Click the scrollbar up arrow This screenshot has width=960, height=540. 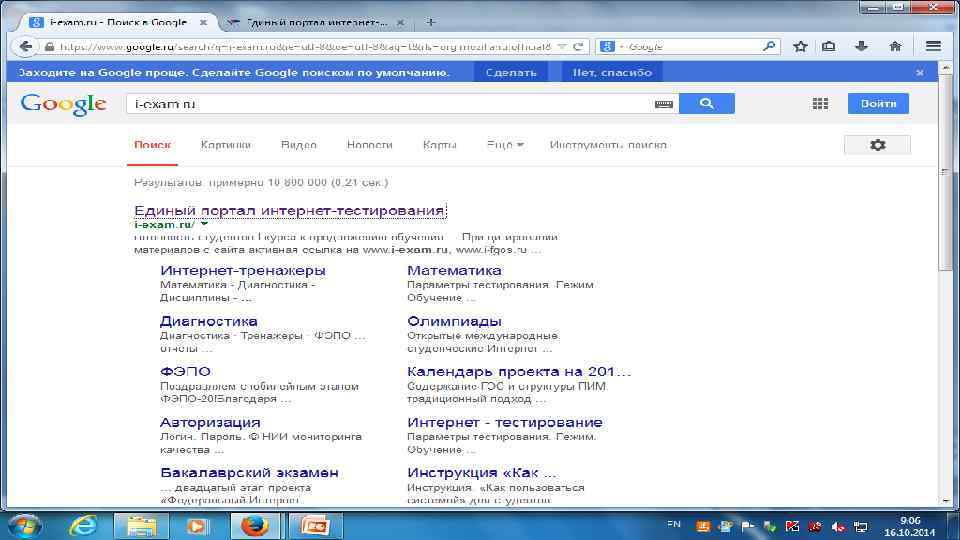pyautogui.click(x=946, y=67)
